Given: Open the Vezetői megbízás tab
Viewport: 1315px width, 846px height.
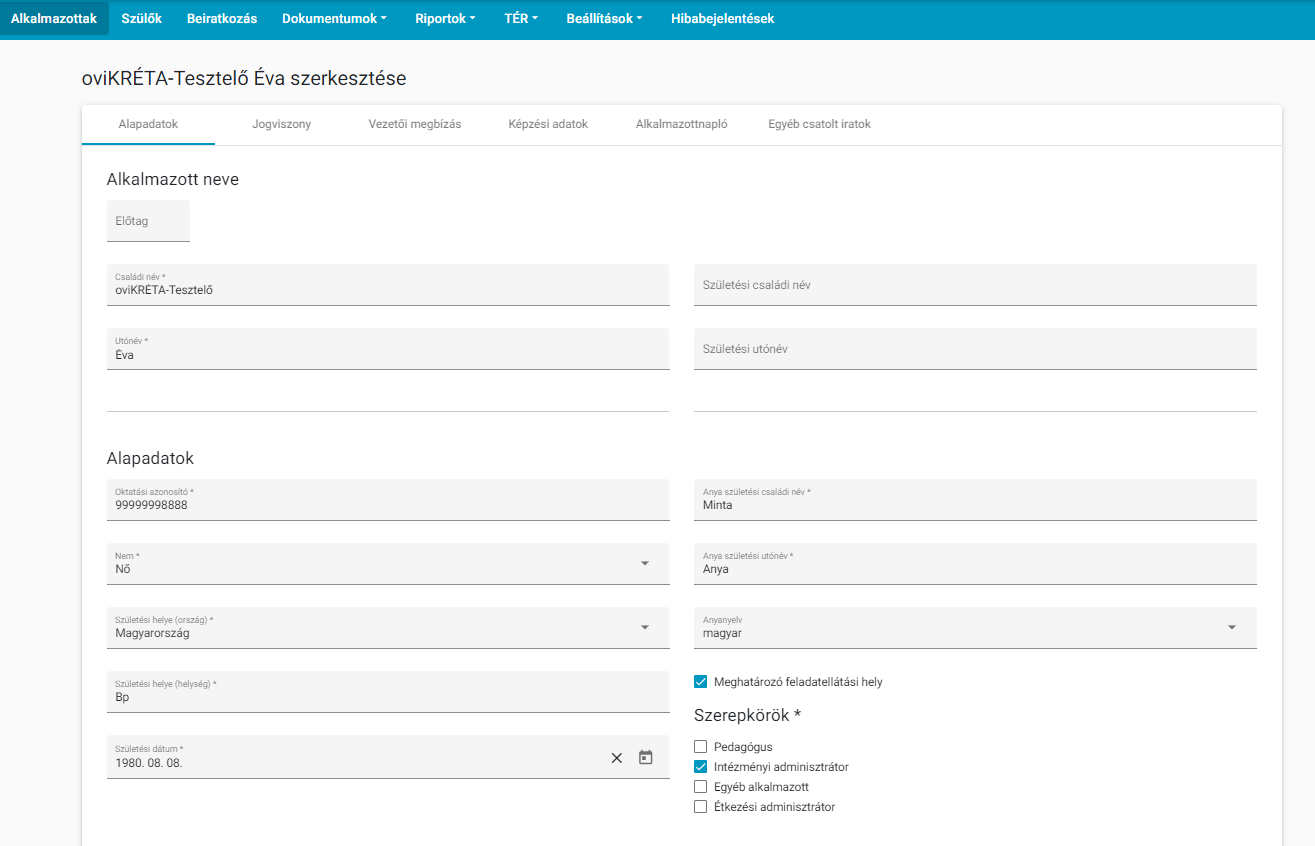Looking at the screenshot, I should (415, 125).
